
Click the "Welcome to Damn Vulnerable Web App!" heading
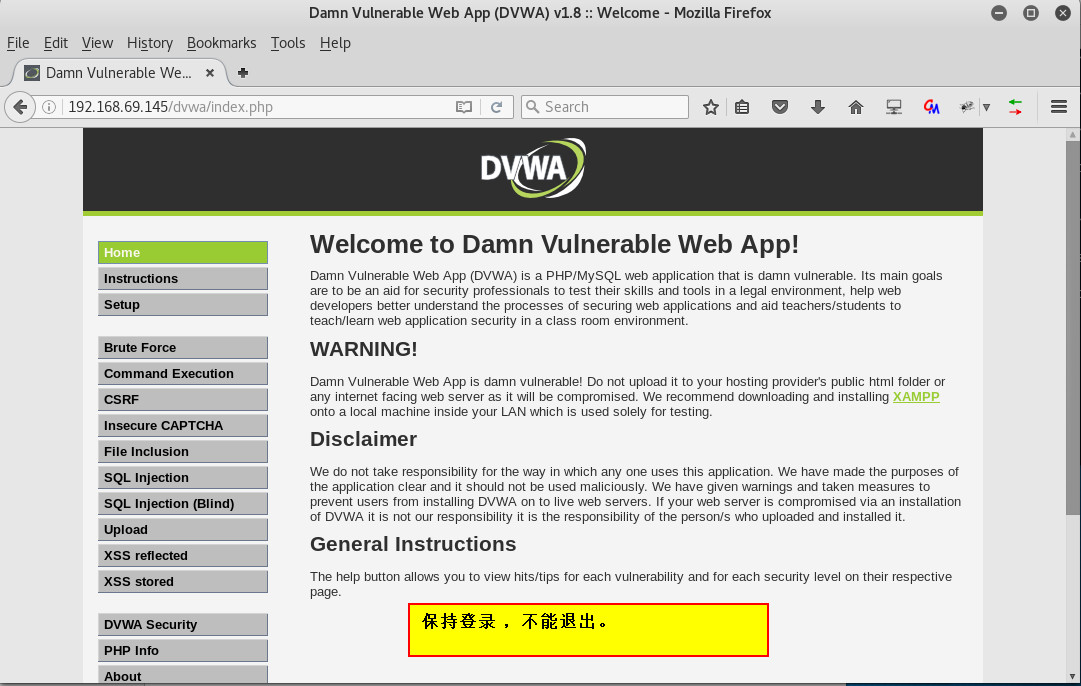click(554, 245)
